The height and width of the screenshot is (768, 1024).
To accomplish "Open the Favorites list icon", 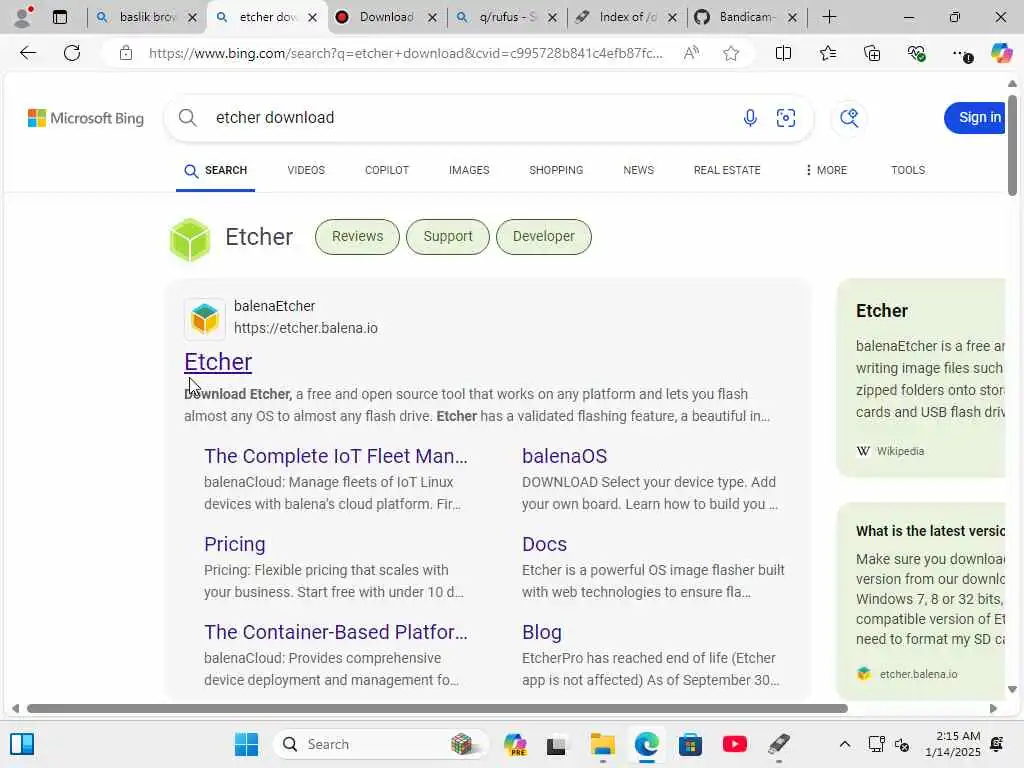I will (x=827, y=53).
